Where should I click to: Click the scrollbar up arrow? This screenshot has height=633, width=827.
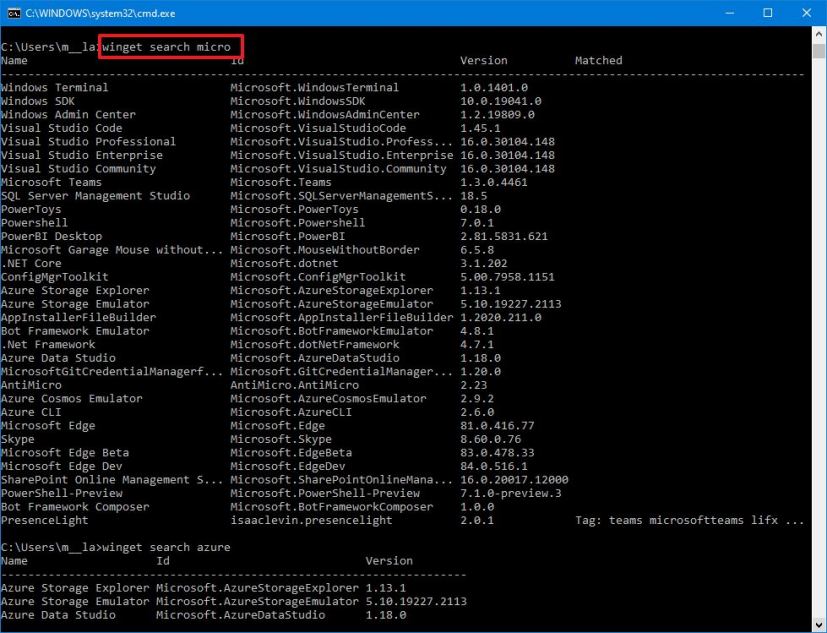(818, 32)
